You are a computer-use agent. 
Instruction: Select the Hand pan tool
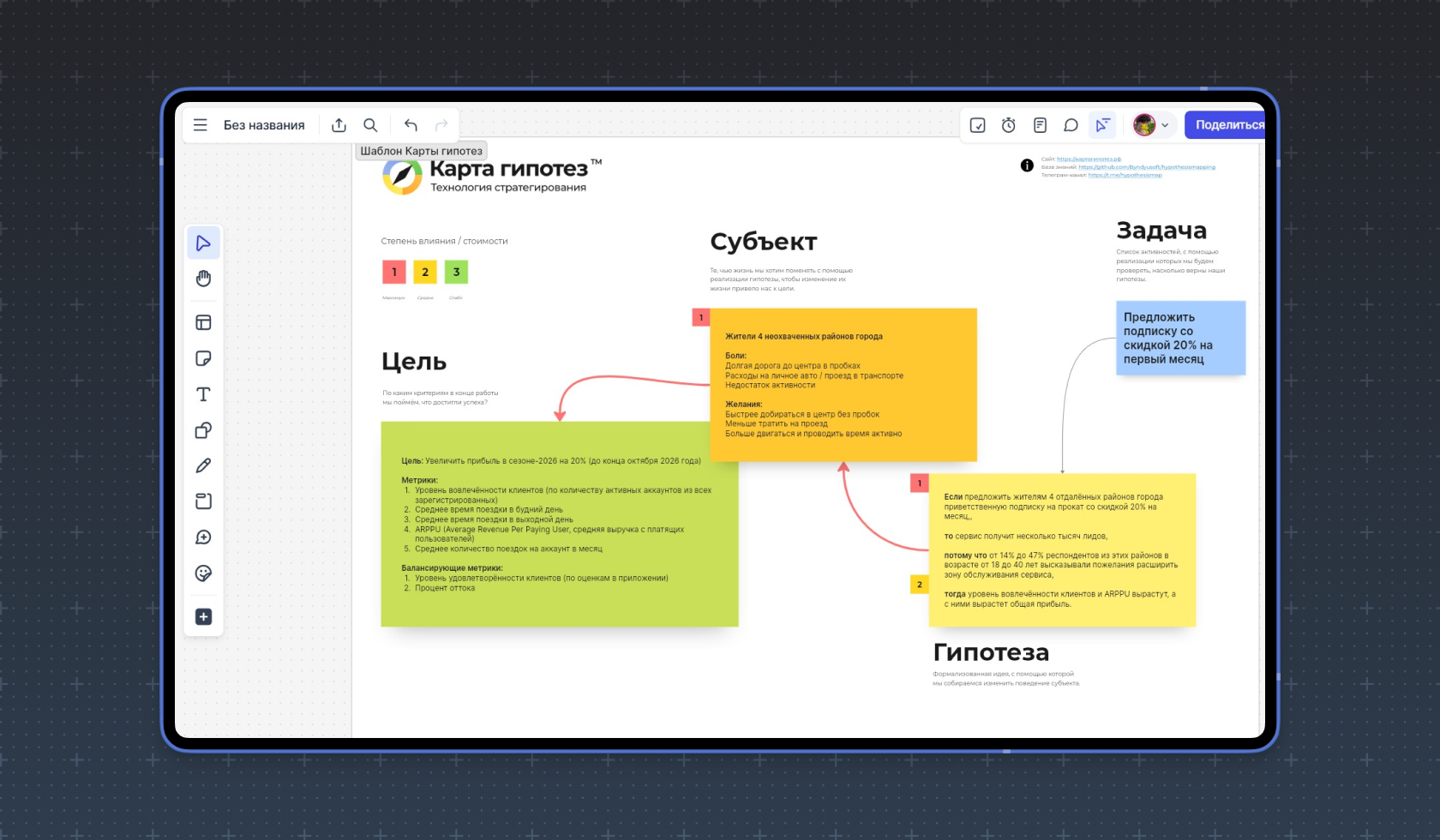point(203,279)
